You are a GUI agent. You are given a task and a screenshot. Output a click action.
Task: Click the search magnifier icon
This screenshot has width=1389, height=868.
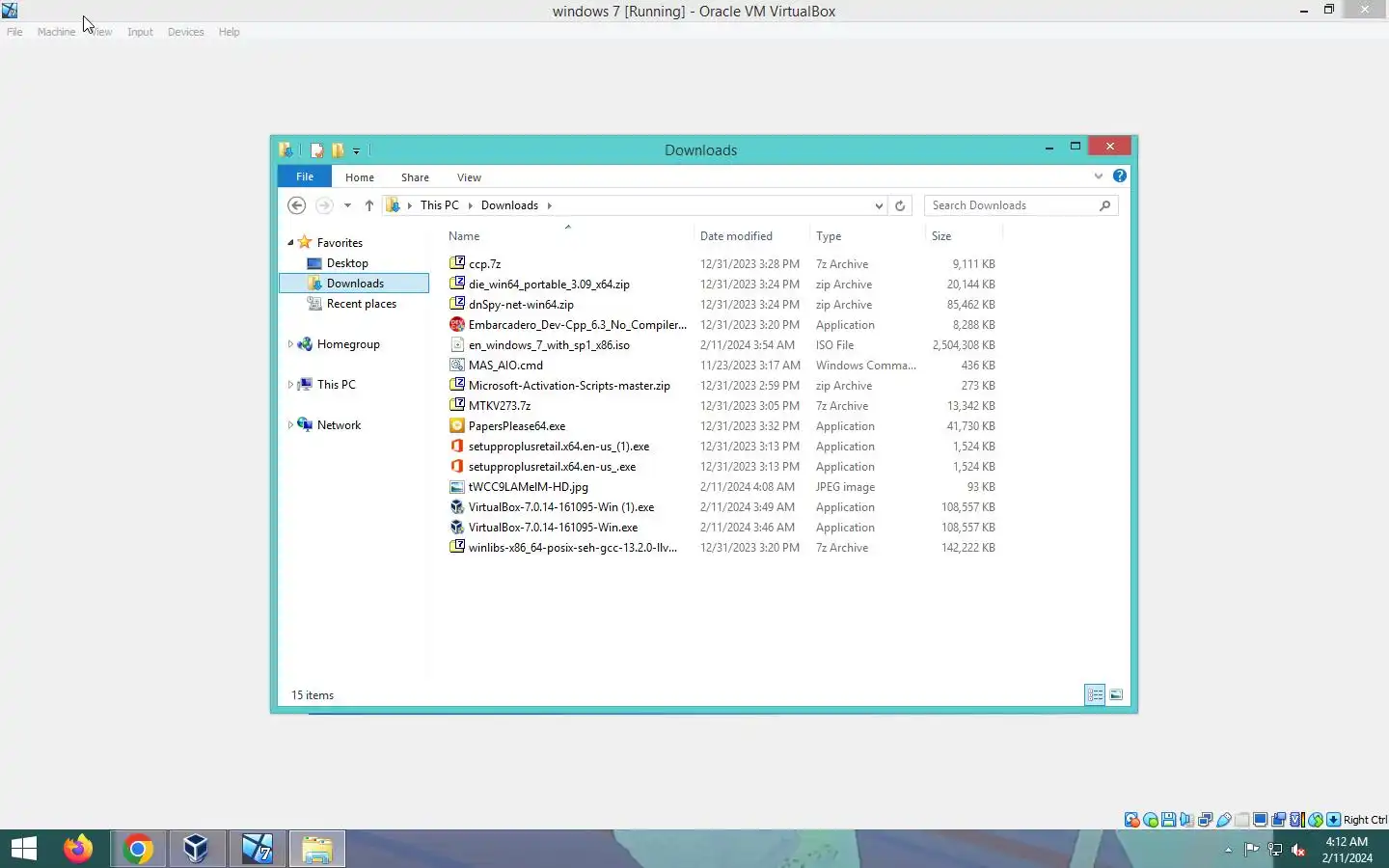[1105, 205]
